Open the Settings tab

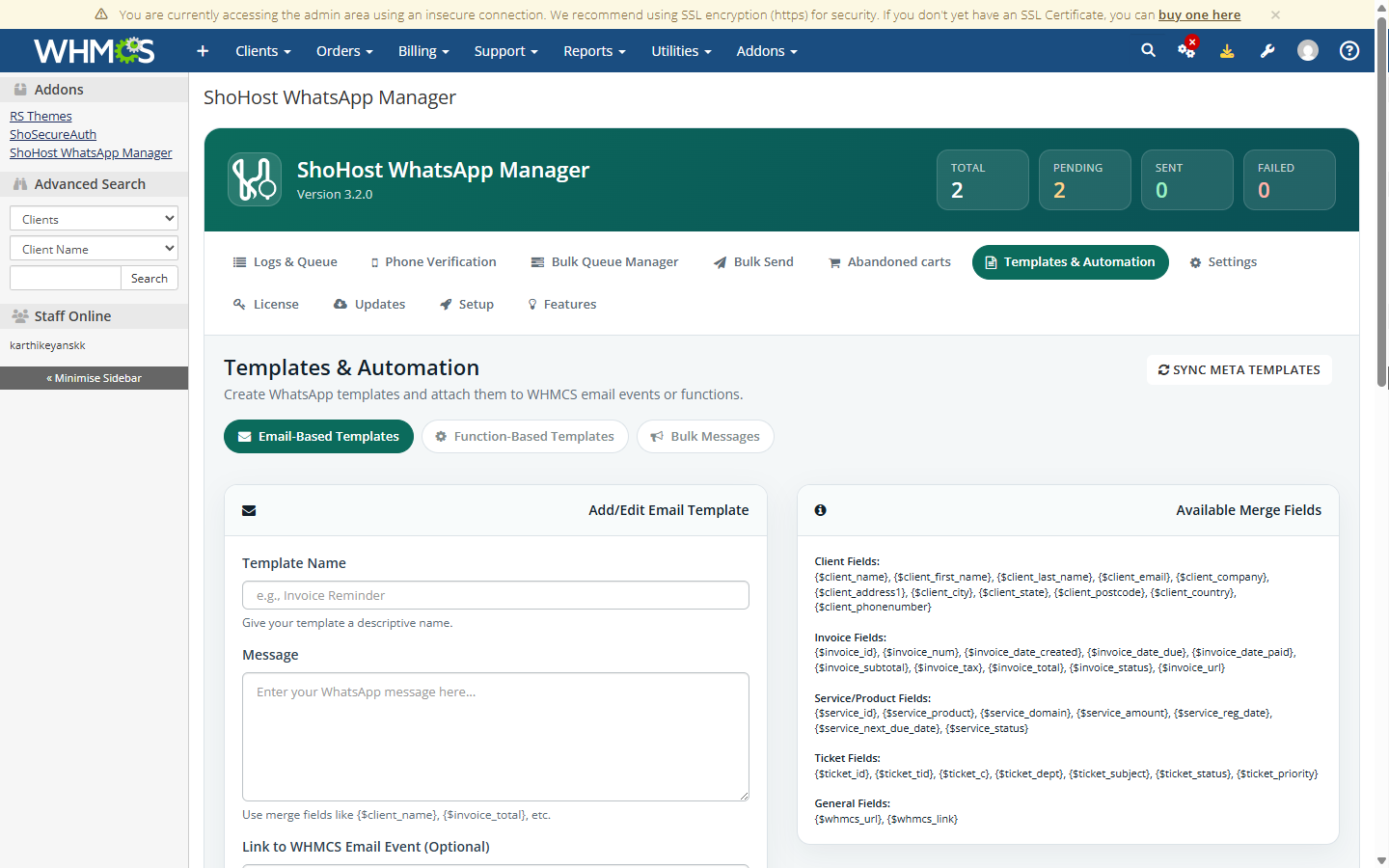pyautogui.click(x=1223, y=262)
